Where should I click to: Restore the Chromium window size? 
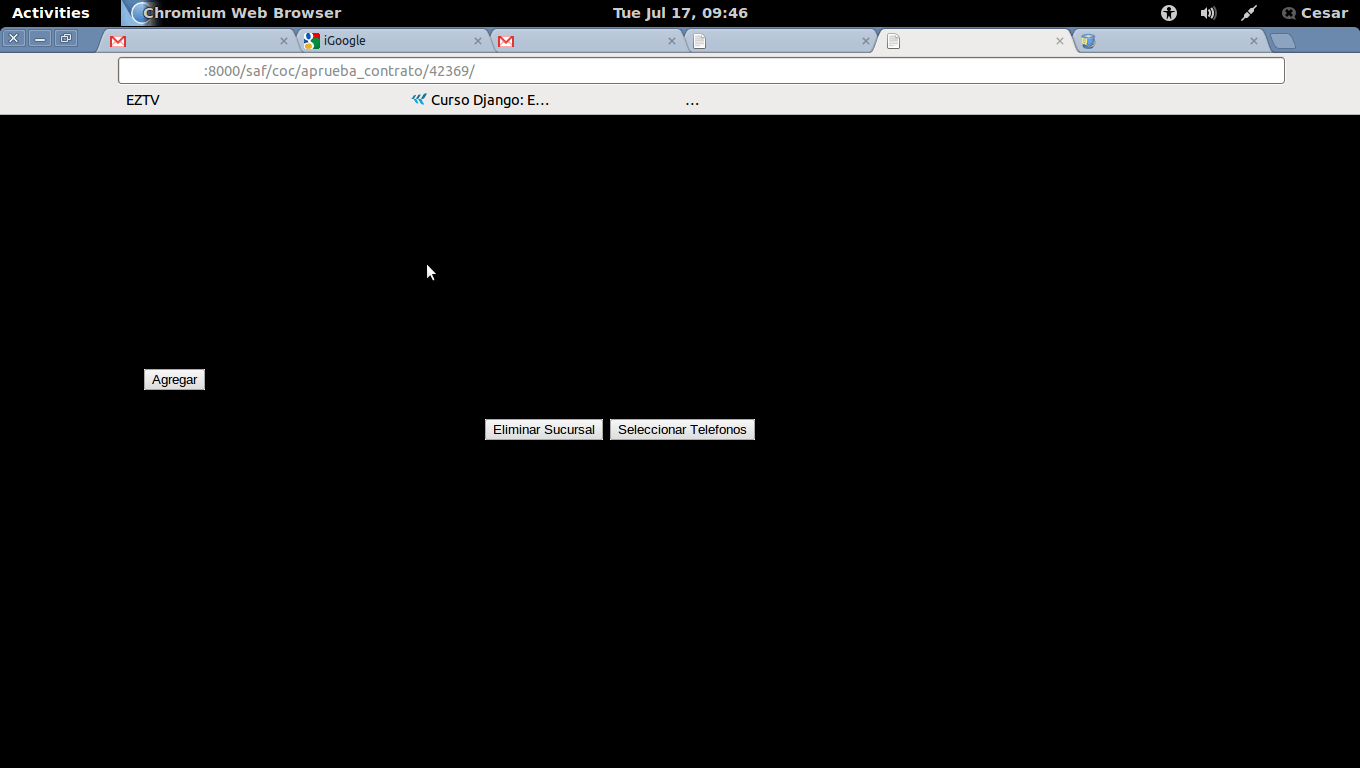(x=66, y=38)
